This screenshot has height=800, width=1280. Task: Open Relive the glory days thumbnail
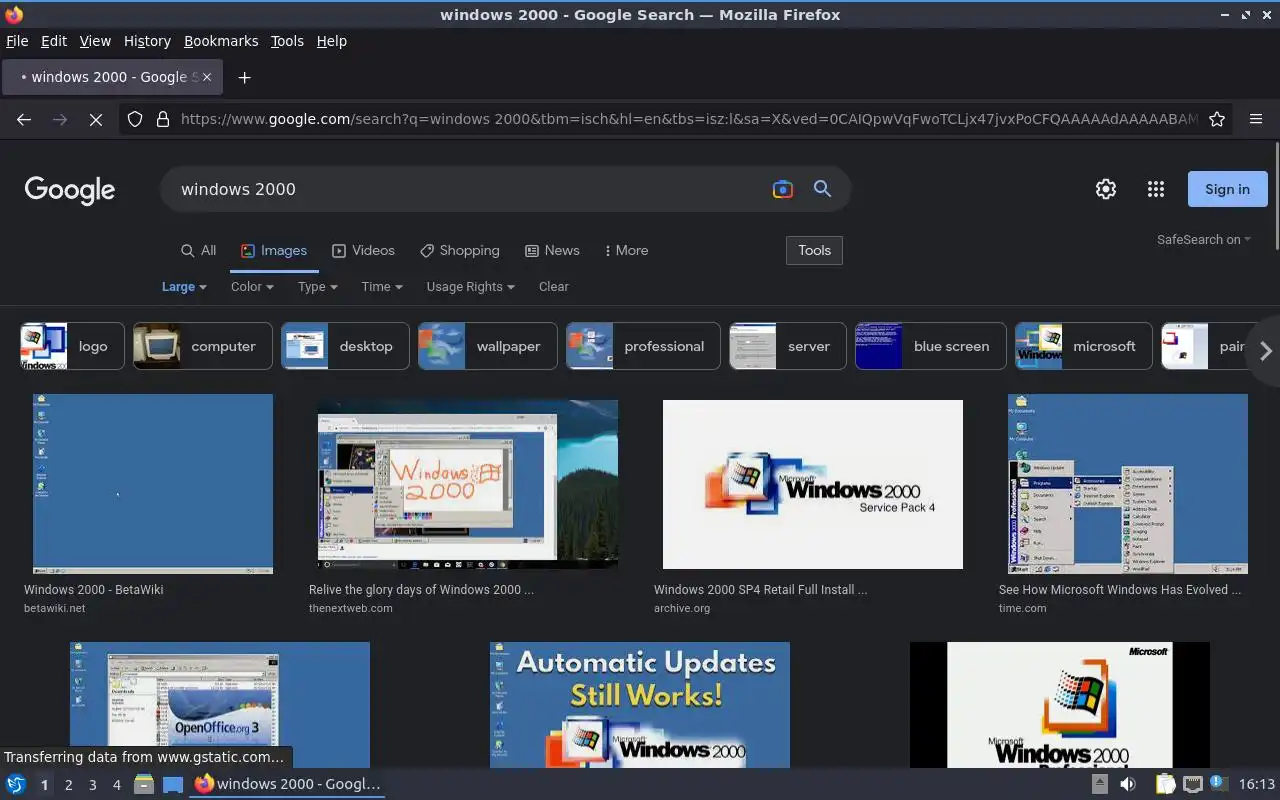coord(468,484)
